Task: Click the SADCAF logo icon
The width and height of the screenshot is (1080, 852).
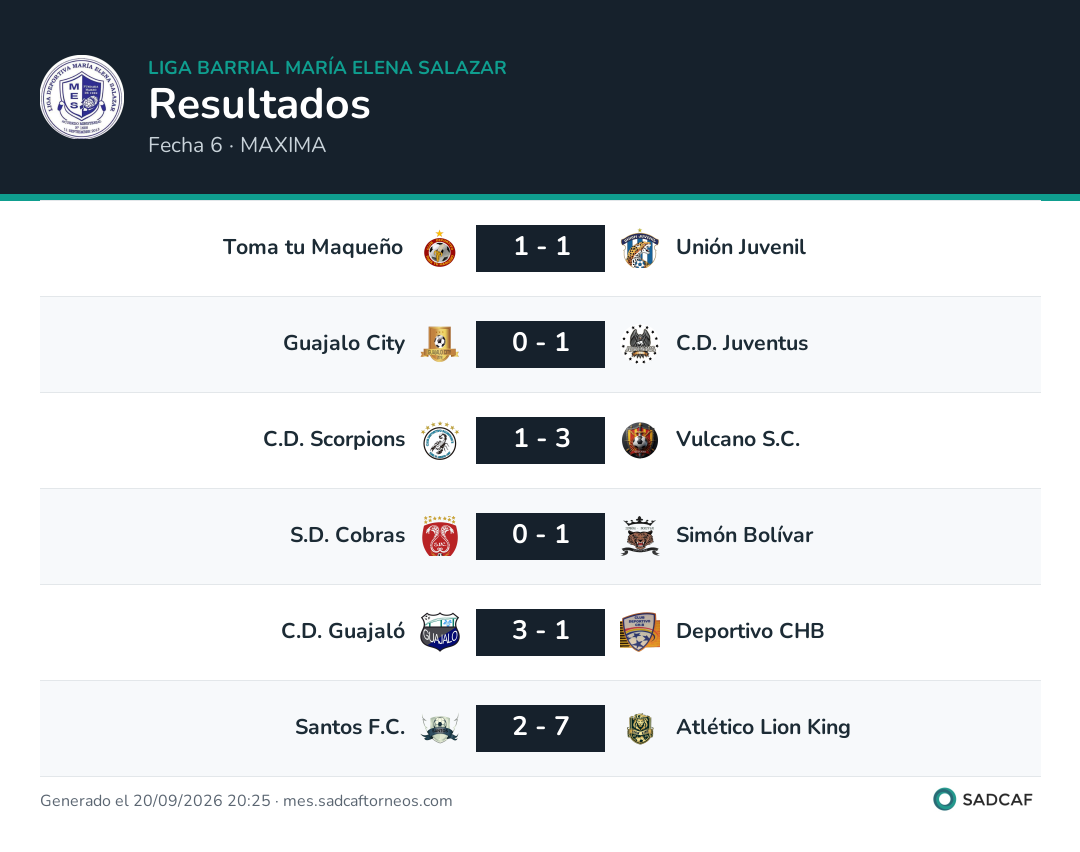Action: [944, 799]
